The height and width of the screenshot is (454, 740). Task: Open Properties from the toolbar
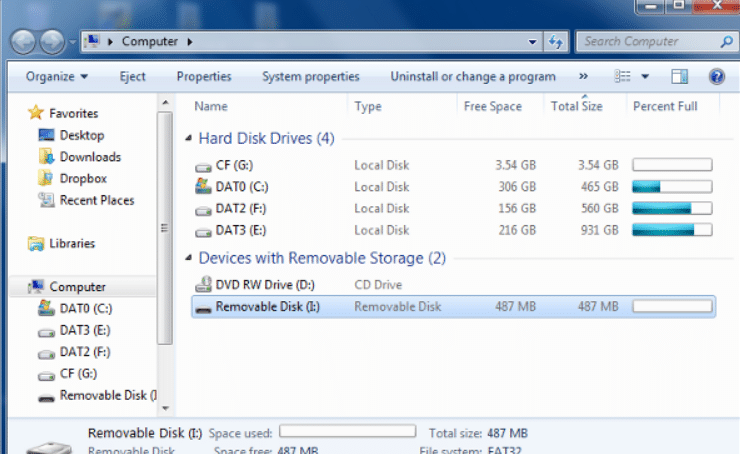(204, 76)
